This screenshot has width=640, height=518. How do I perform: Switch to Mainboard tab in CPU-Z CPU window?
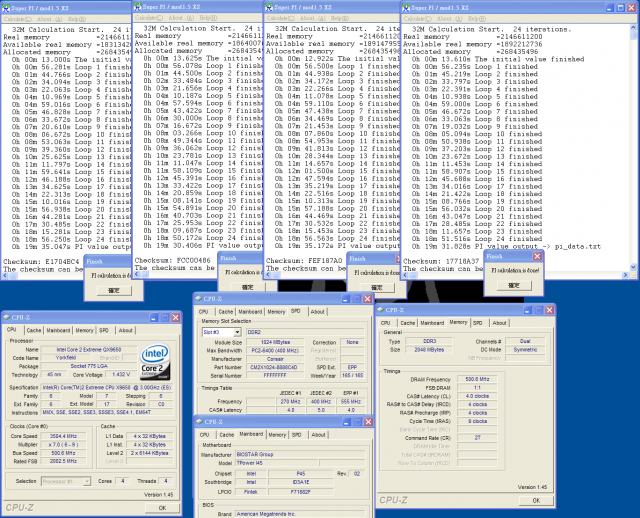(58, 330)
